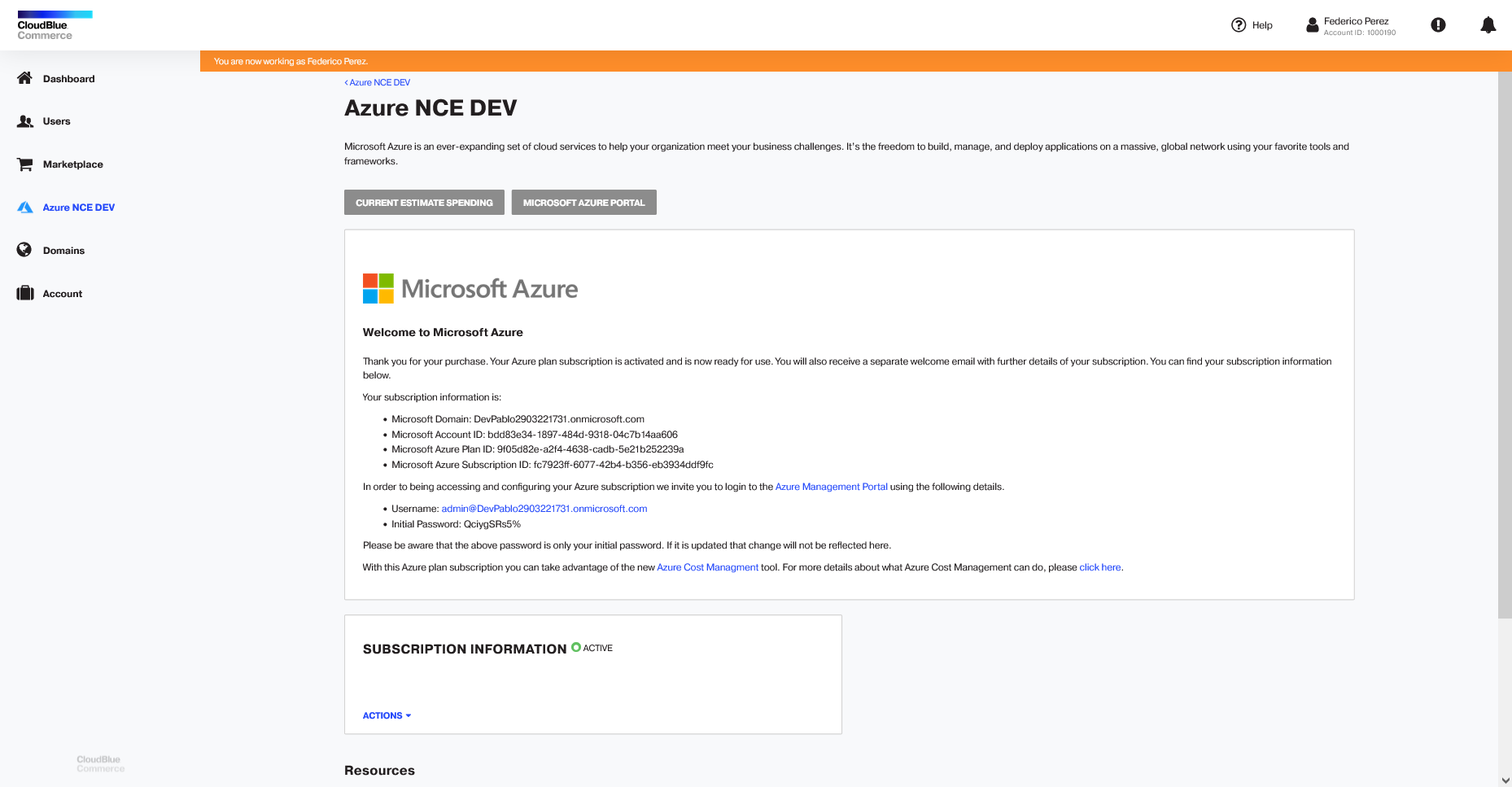Open the Help question-mark icon

[x=1239, y=25]
